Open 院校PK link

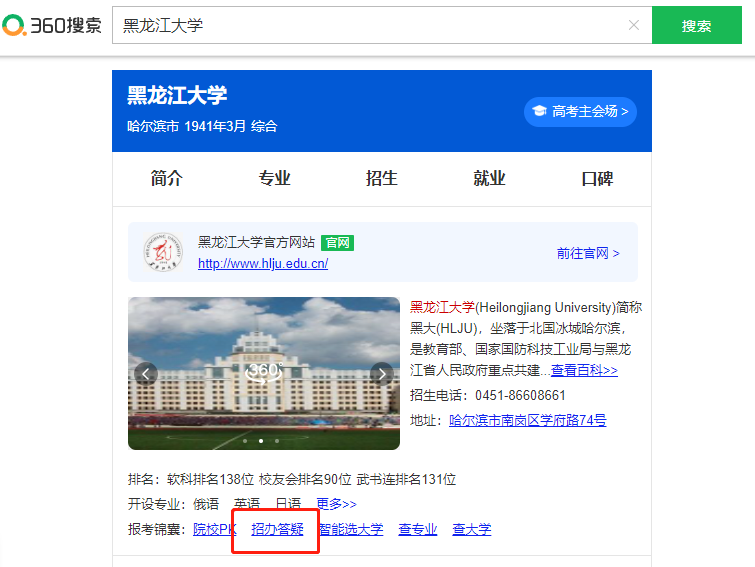click(x=215, y=529)
